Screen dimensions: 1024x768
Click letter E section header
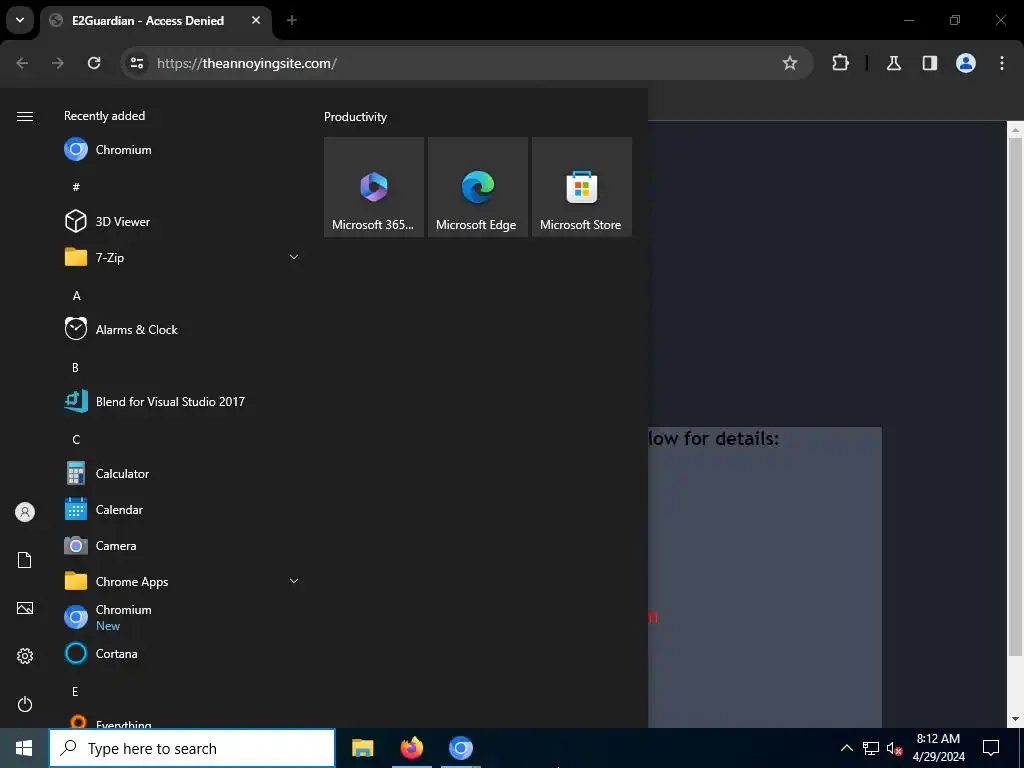75,692
